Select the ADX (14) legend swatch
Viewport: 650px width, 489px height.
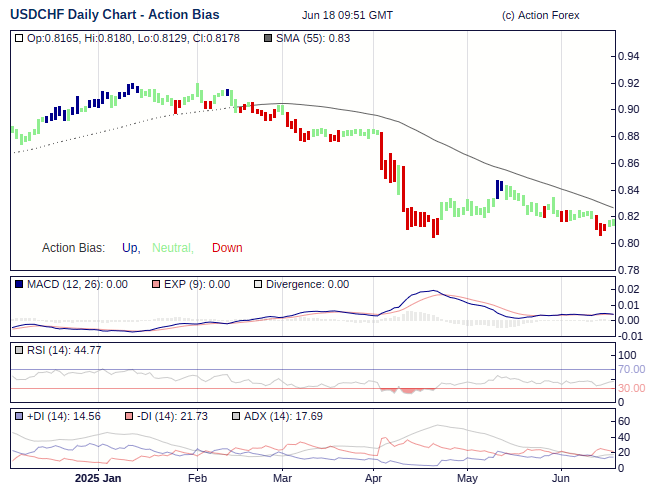tap(236, 416)
